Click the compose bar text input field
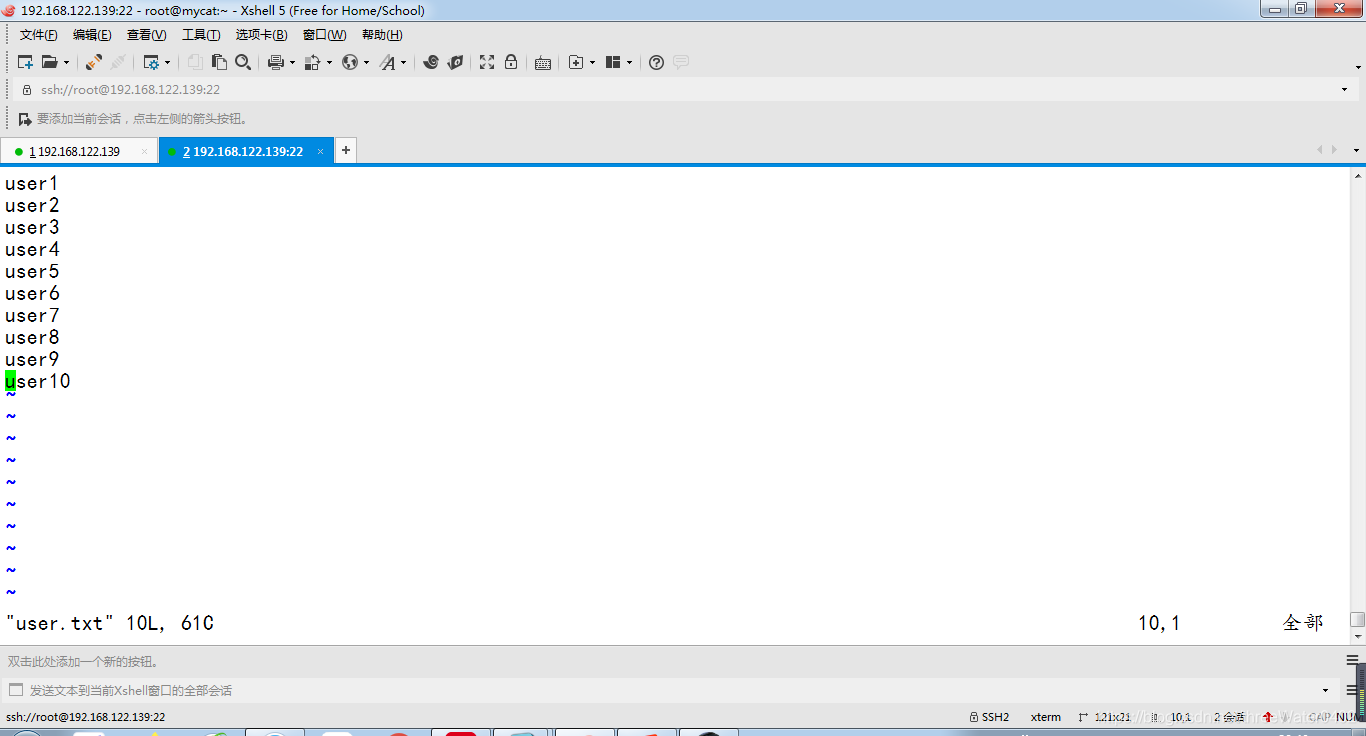This screenshot has height=736, width=1366. (670, 690)
